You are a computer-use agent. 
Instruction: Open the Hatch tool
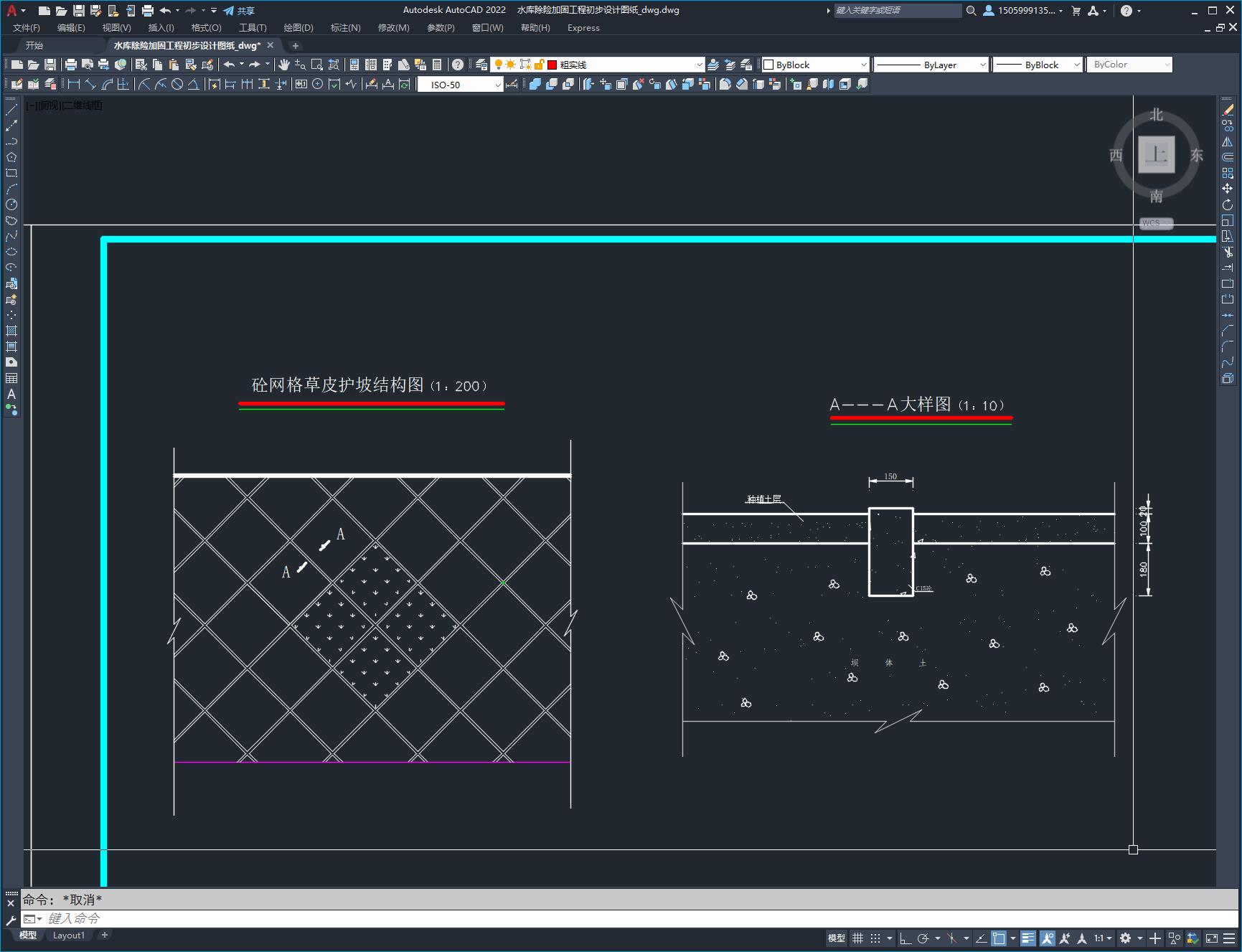[x=11, y=331]
